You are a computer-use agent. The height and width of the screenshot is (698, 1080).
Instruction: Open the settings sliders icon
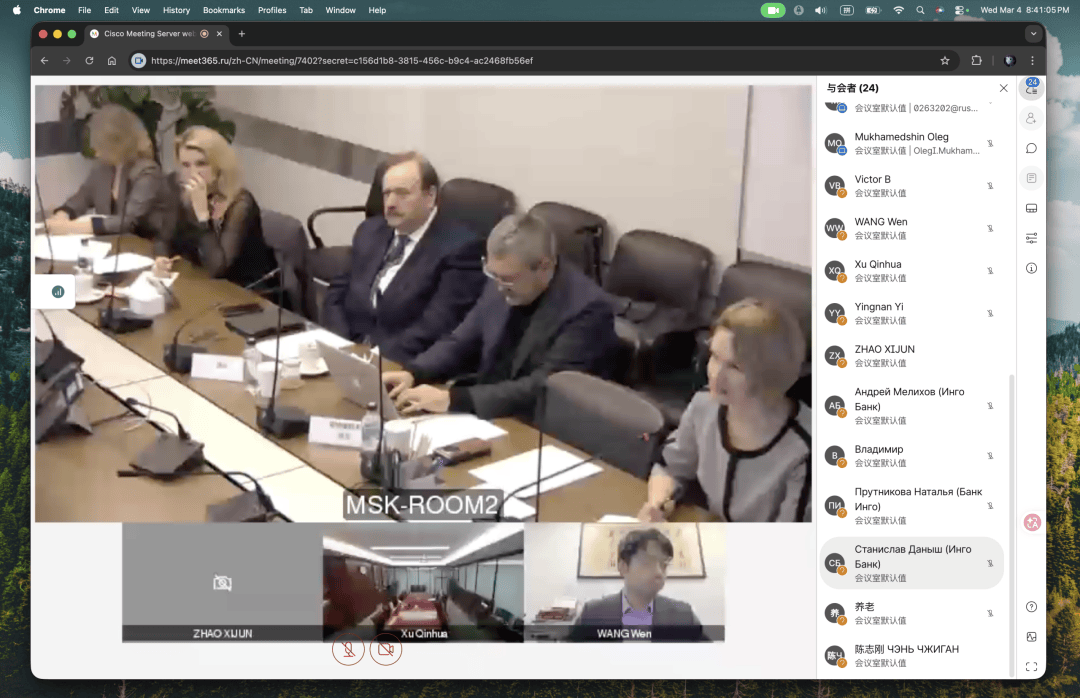1031,238
